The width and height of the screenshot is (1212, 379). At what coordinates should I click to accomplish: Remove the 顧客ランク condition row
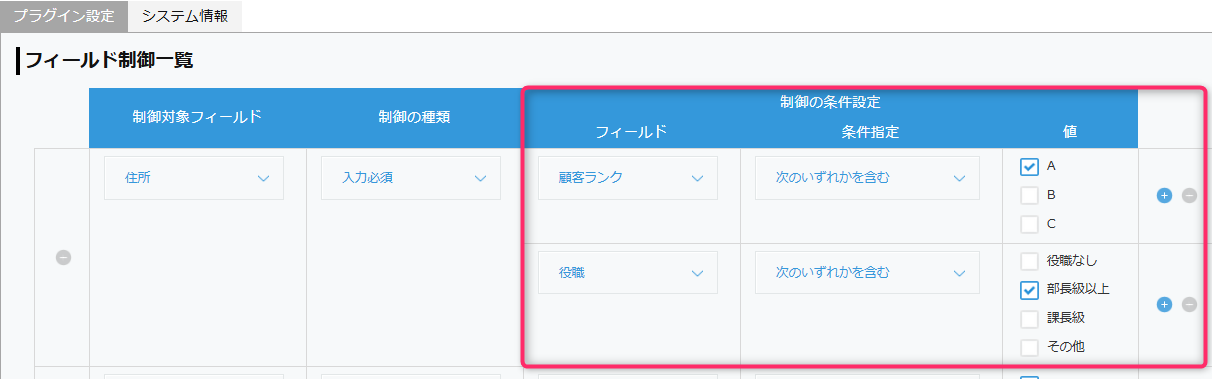click(1189, 196)
